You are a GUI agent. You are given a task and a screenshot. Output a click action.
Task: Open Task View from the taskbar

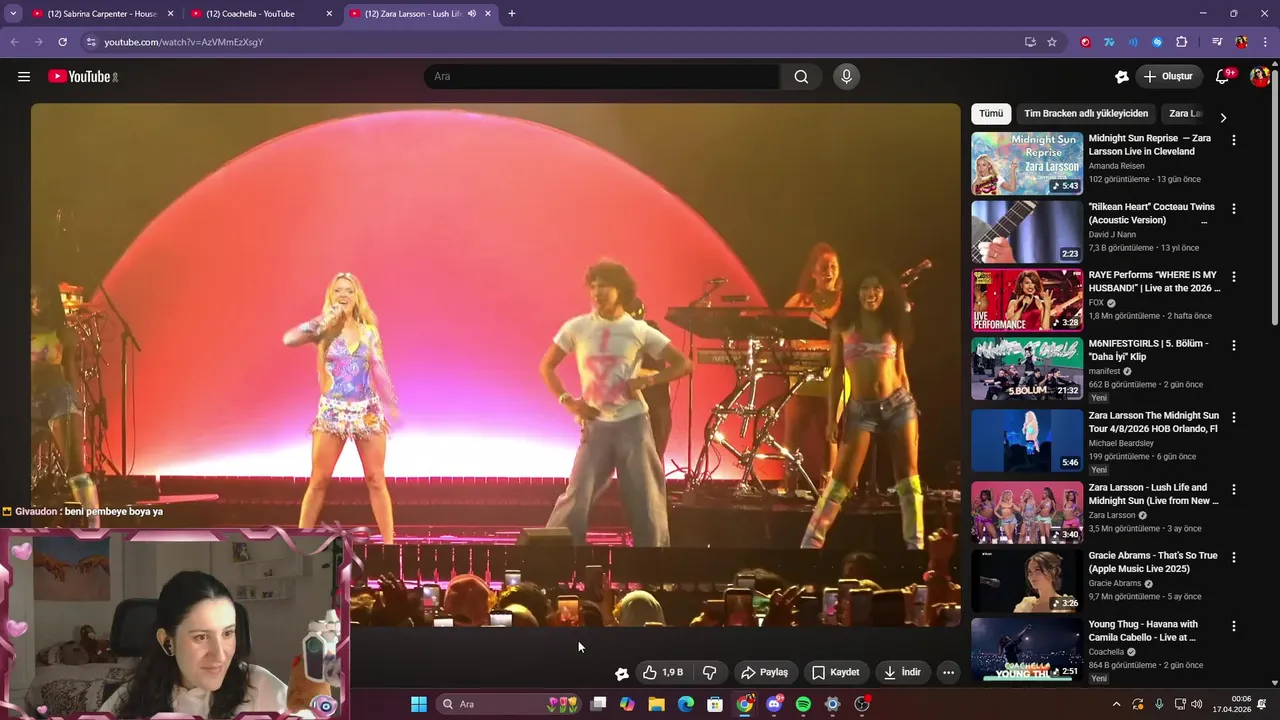[x=598, y=704]
